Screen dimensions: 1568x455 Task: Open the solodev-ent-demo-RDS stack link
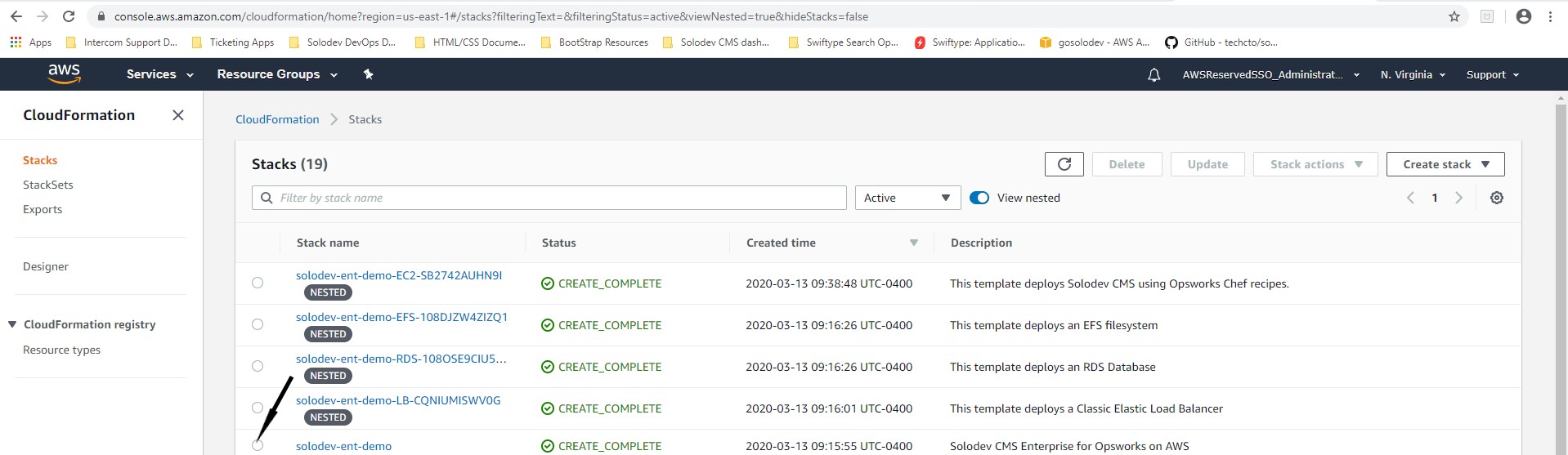(401, 359)
